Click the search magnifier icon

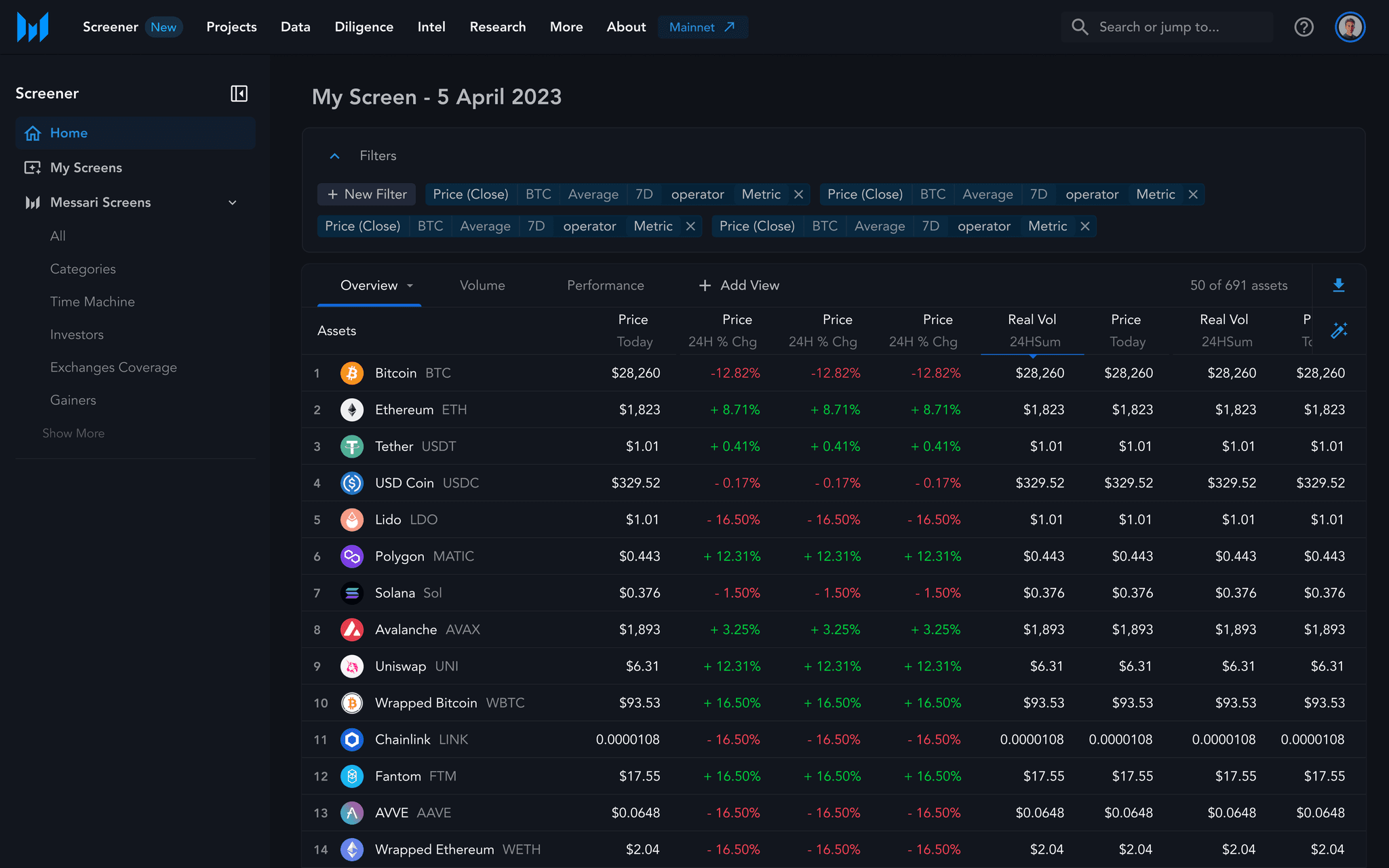(1080, 27)
